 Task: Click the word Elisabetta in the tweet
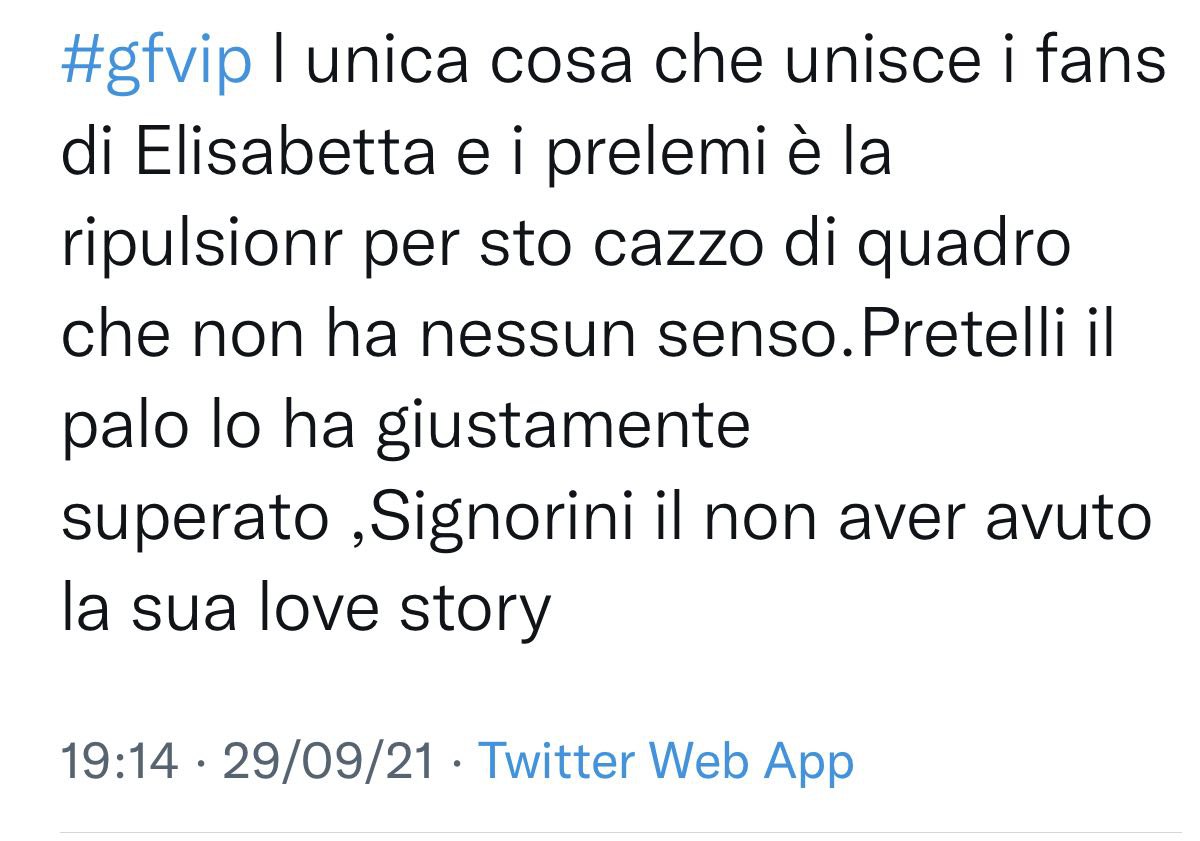tap(283, 154)
